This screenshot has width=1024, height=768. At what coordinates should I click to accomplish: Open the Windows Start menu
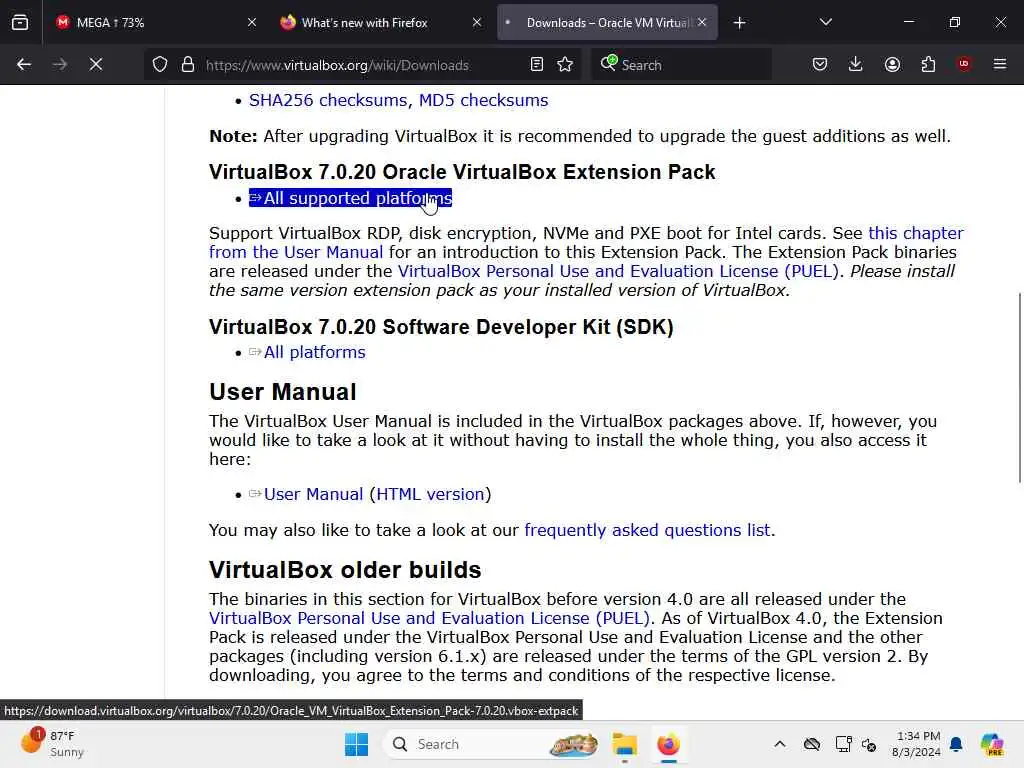point(357,744)
